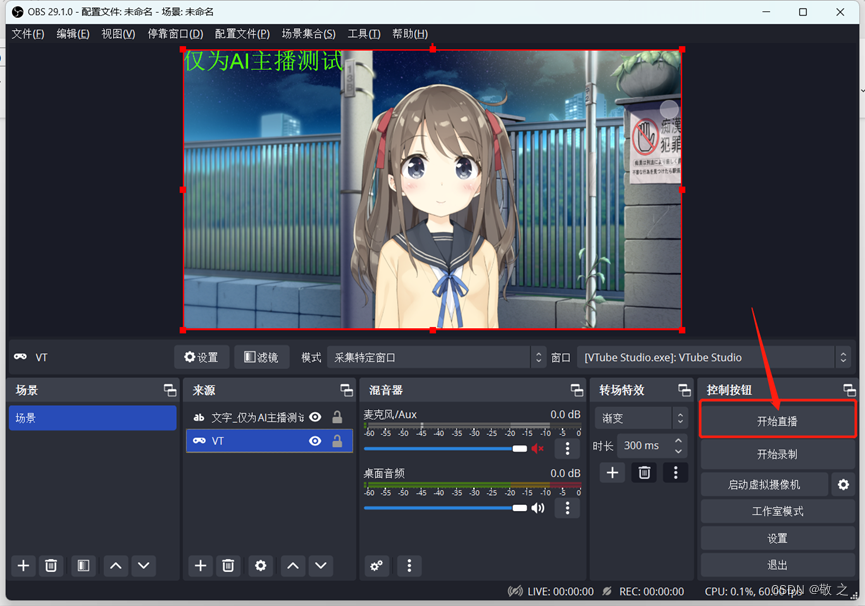Screen dimensions: 865x606
Task: Open 设置 in the controls panel
Action: click(x=777, y=538)
